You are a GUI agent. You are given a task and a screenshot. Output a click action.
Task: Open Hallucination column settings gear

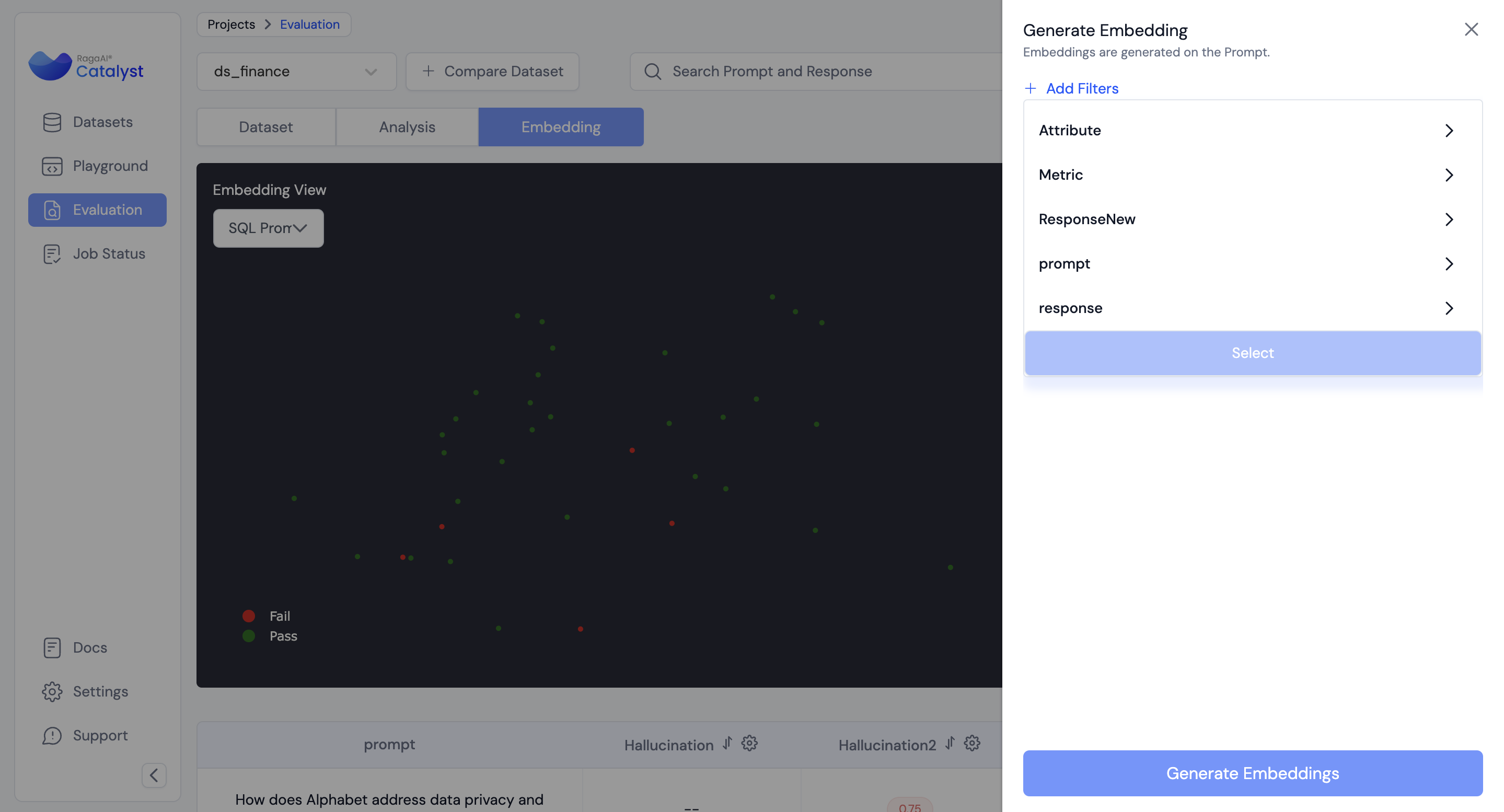pos(749,743)
